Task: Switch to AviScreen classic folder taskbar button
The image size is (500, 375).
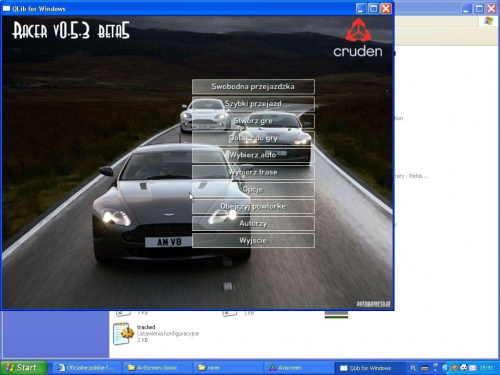Action: click(157, 368)
